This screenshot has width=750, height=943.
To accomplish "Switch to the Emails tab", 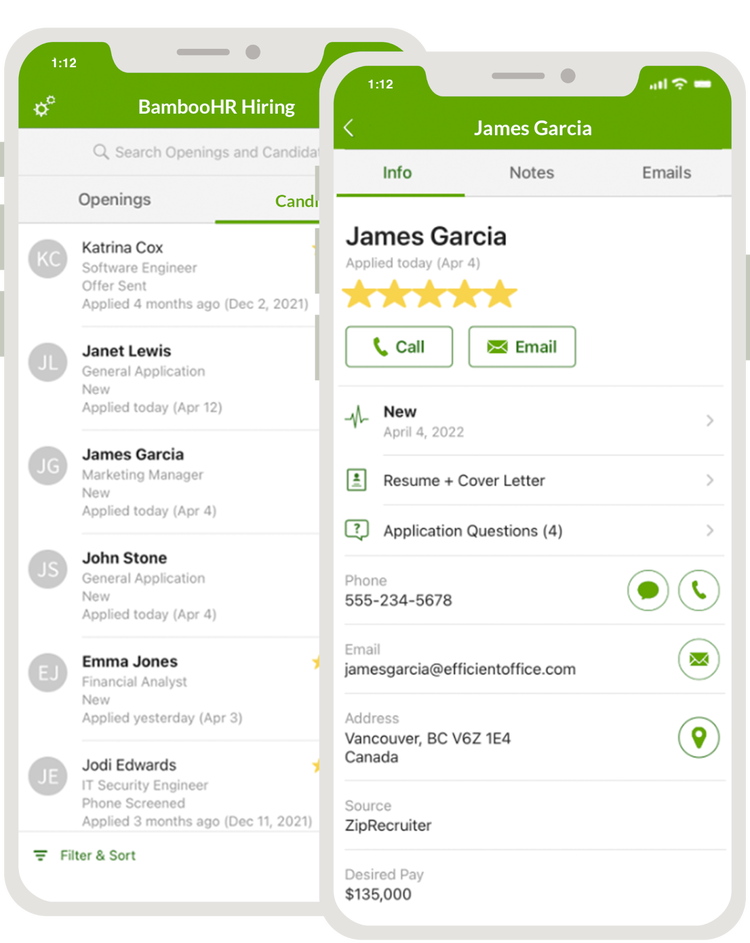I will 666,173.
